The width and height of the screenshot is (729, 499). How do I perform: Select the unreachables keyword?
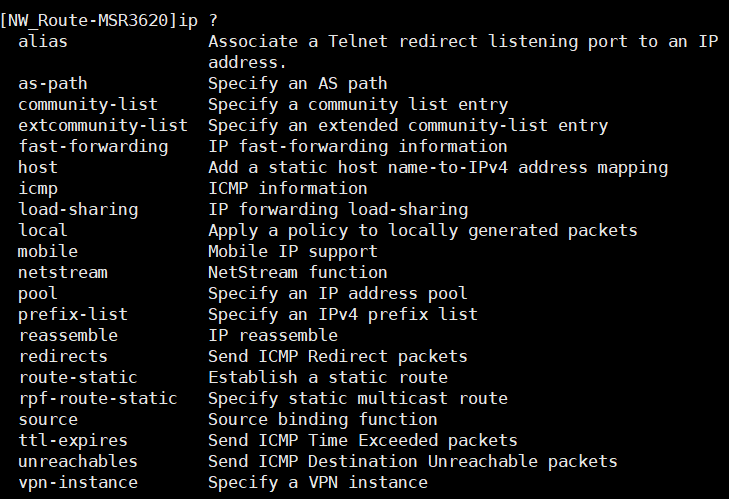(x=78, y=461)
